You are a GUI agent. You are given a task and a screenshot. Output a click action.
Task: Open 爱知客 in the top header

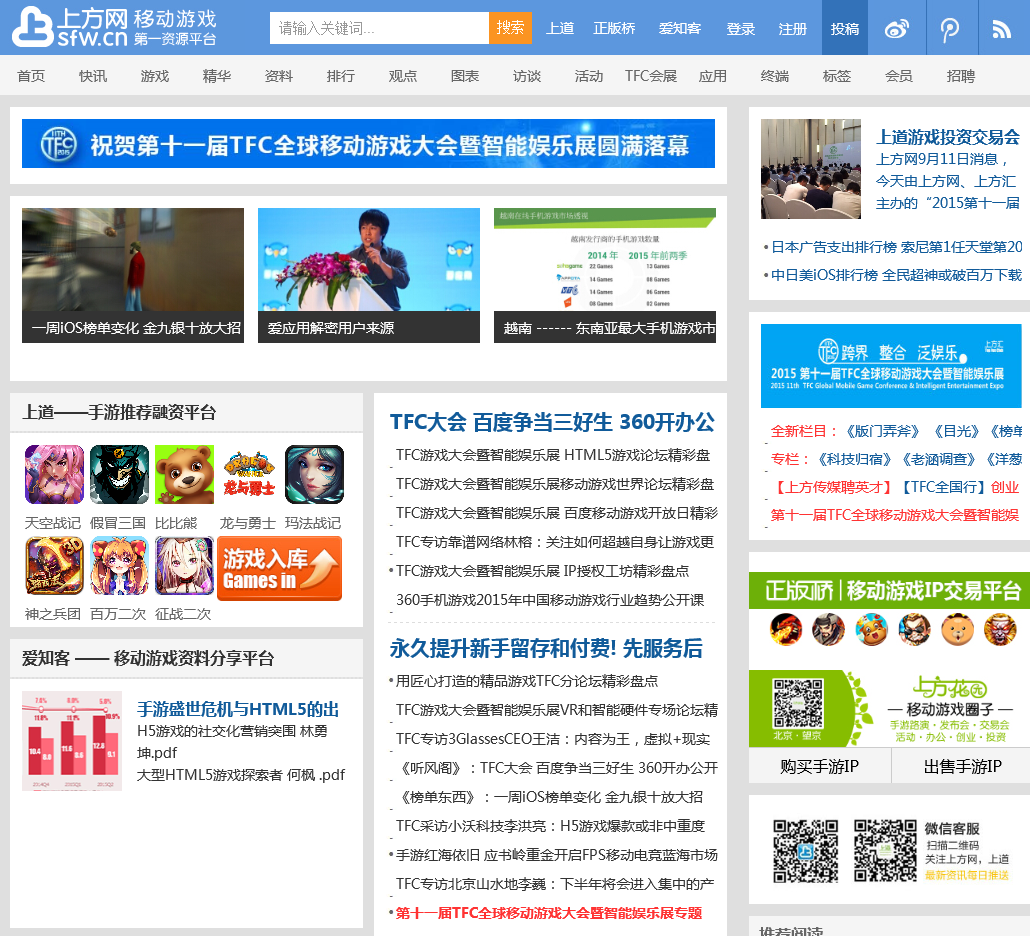[680, 28]
